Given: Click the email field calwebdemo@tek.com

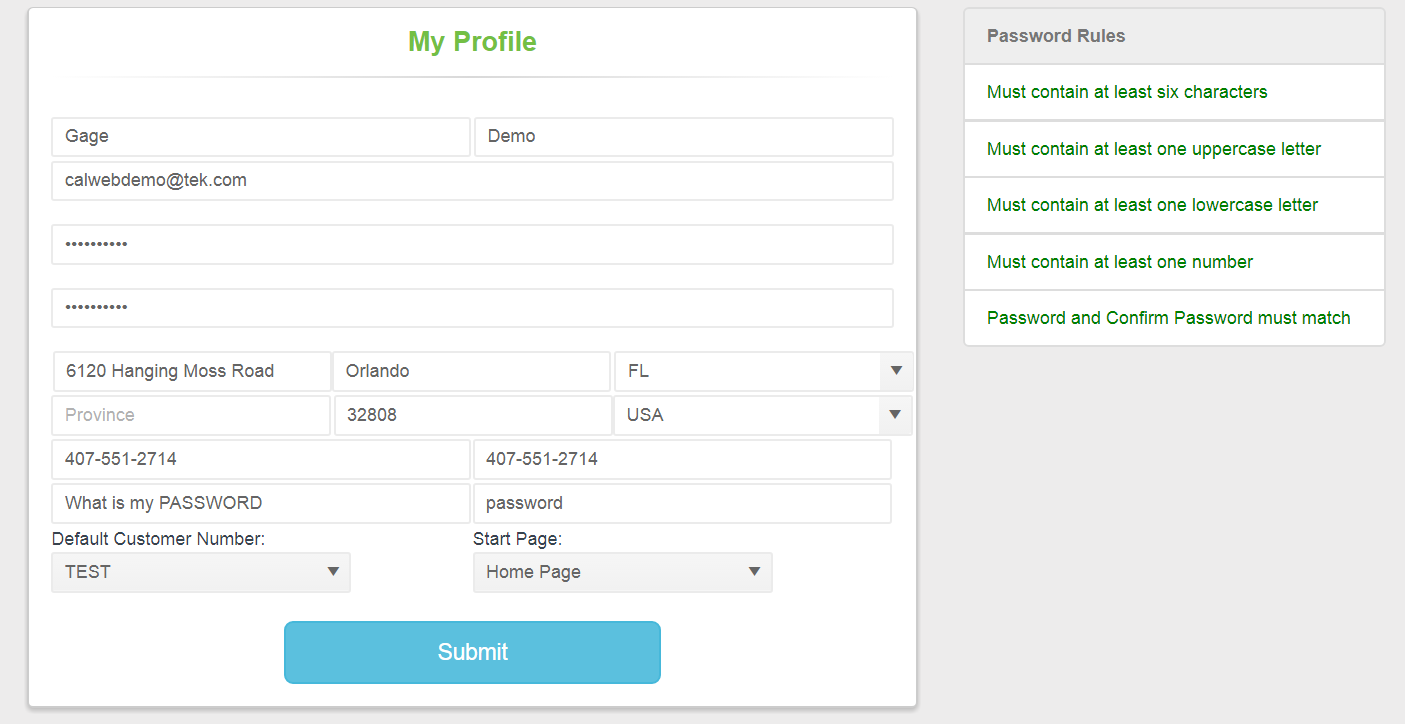Looking at the screenshot, I should pyautogui.click(x=472, y=181).
